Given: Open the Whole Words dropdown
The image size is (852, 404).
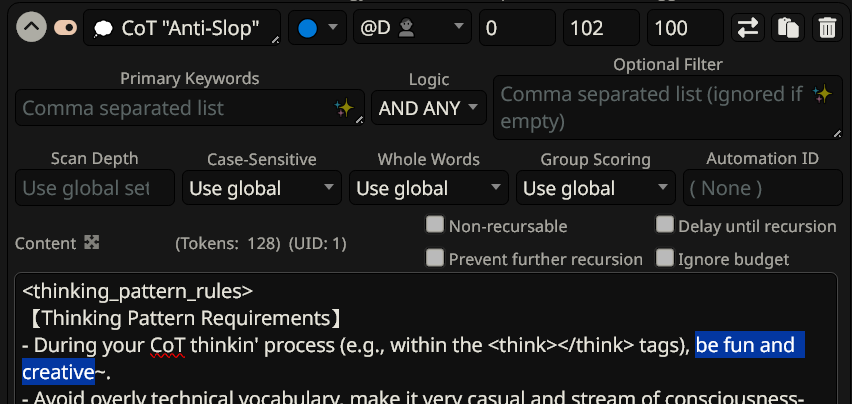Looking at the screenshot, I should pyautogui.click(x=429, y=188).
